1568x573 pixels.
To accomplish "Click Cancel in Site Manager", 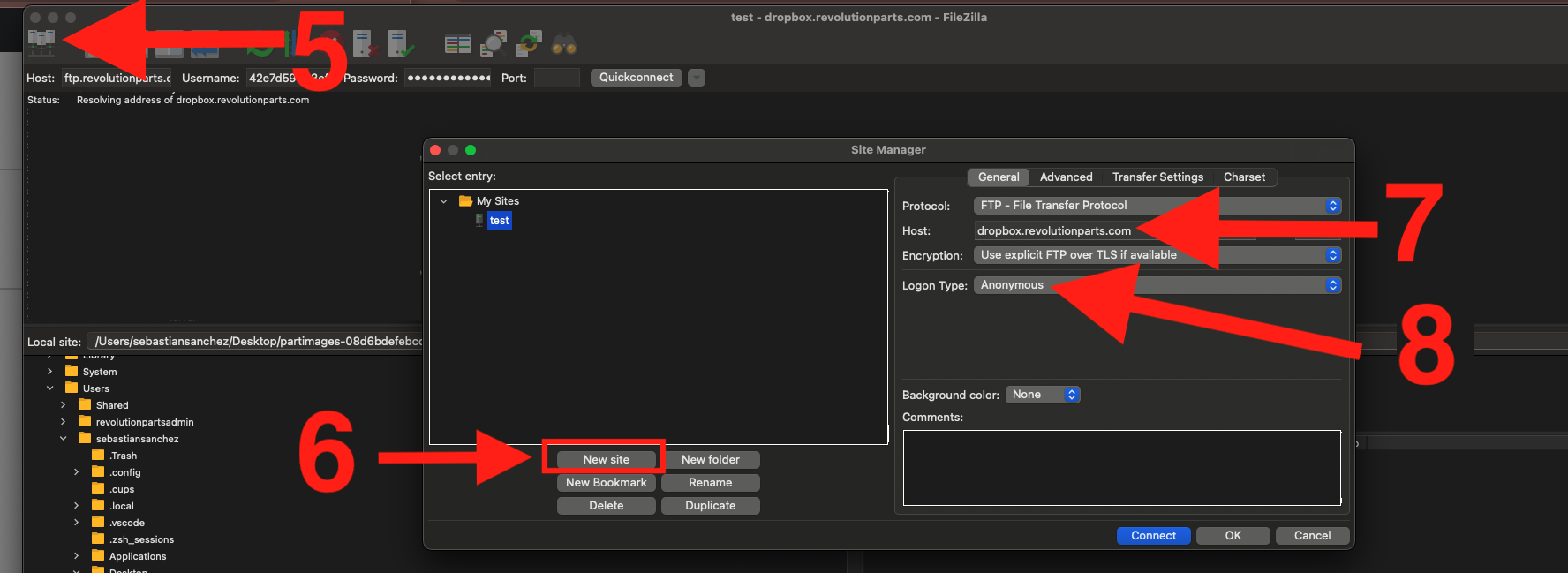I will click(x=1313, y=536).
